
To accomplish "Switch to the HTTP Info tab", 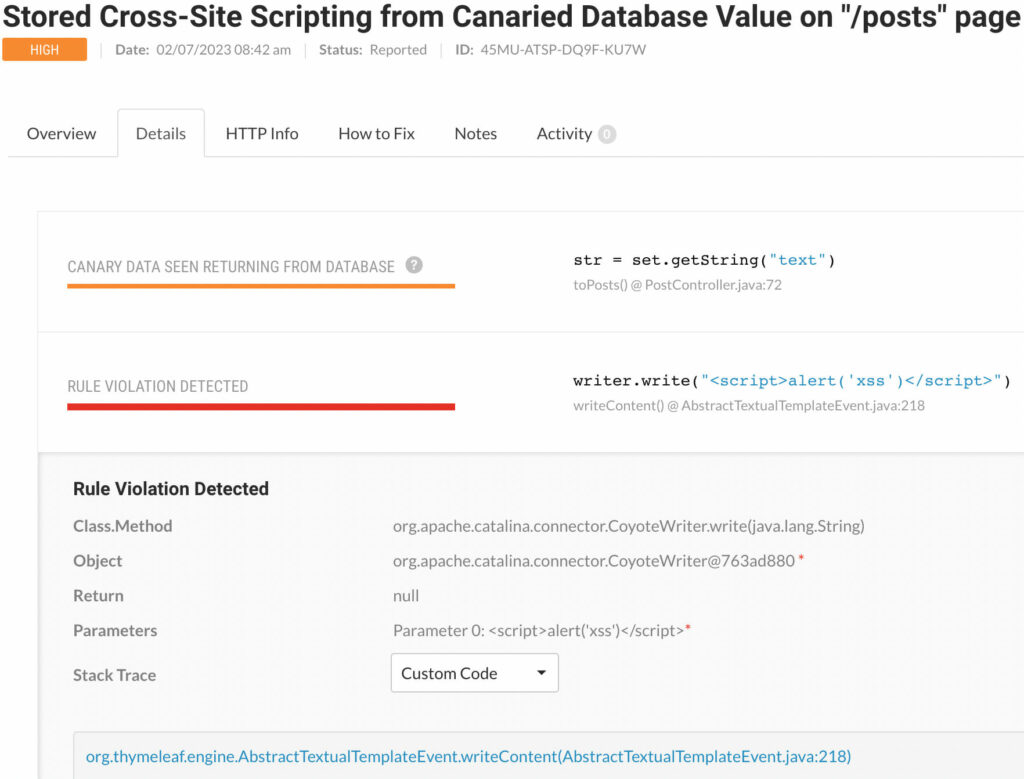I will point(262,134).
